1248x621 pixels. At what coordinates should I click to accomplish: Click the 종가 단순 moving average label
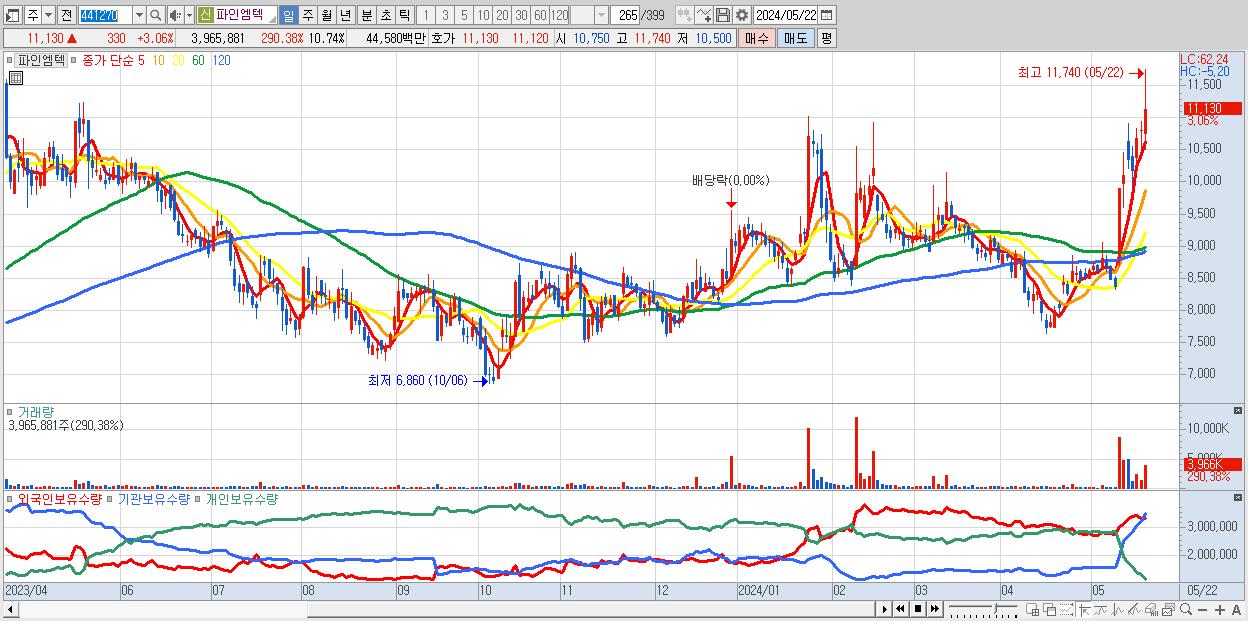108,61
